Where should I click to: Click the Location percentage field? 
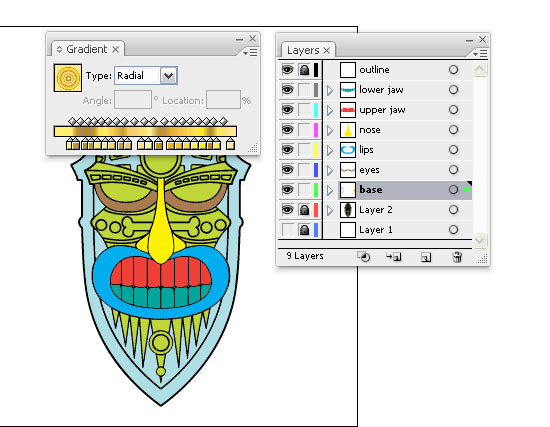223,100
